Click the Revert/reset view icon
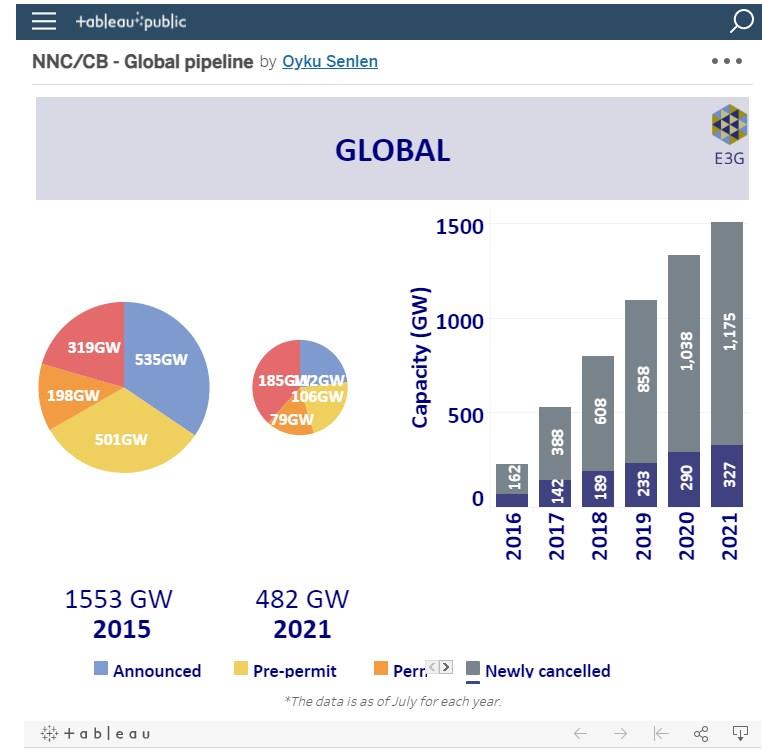Image resolution: width=762 pixels, height=750 pixels. (660, 734)
